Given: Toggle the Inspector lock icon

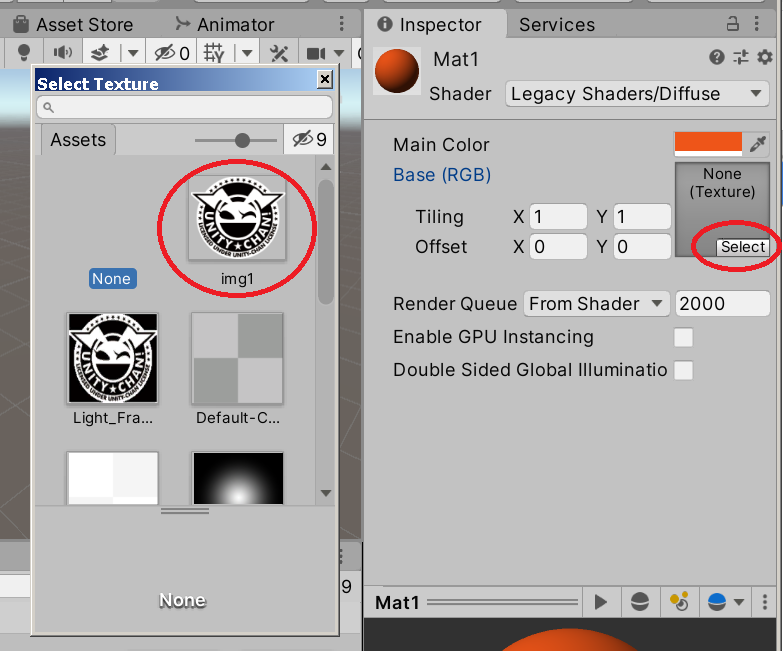Looking at the screenshot, I should pos(733,23).
